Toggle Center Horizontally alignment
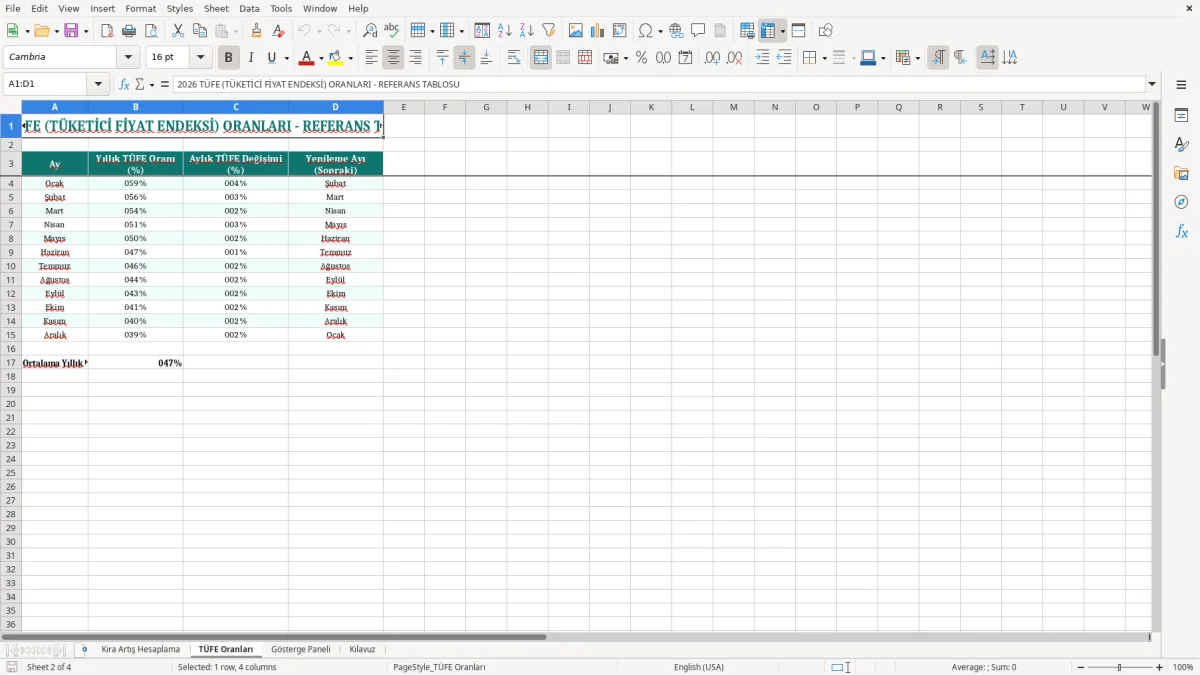Viewport: 1200px width, 675px height. (393, 58)
